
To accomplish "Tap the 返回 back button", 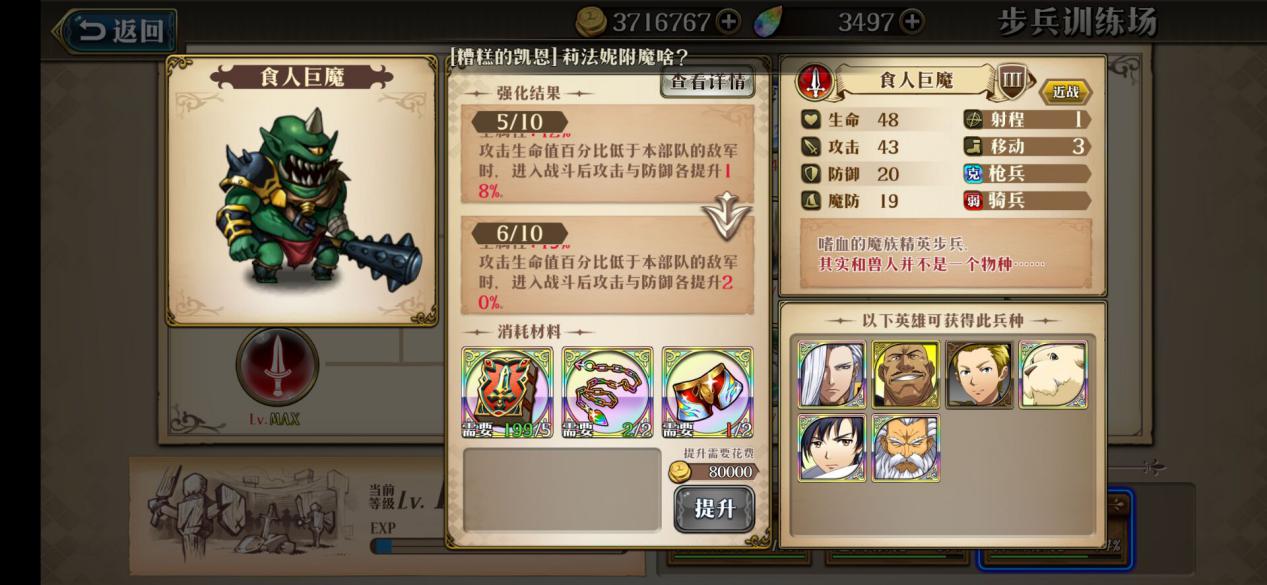I will (114, 31).
